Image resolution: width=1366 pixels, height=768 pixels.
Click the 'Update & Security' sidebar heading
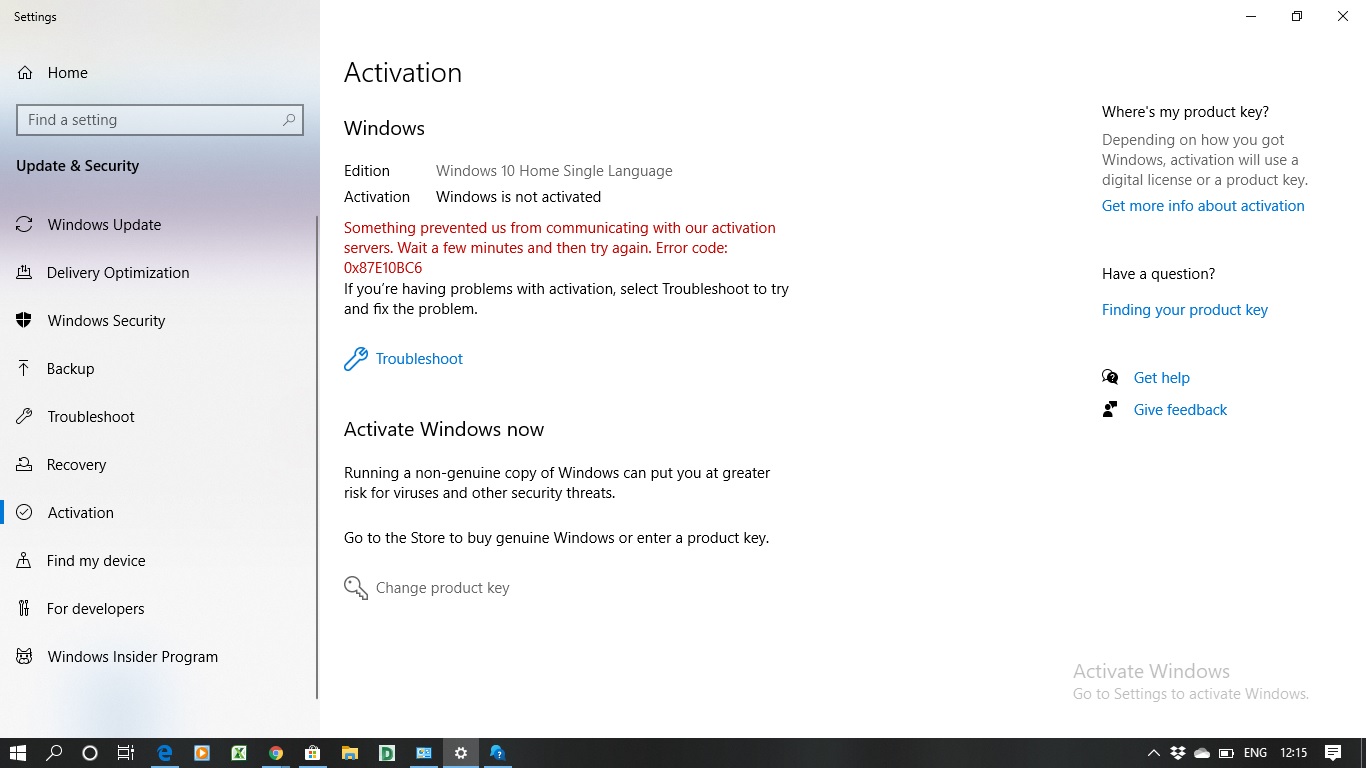click(x=77, y=166)
